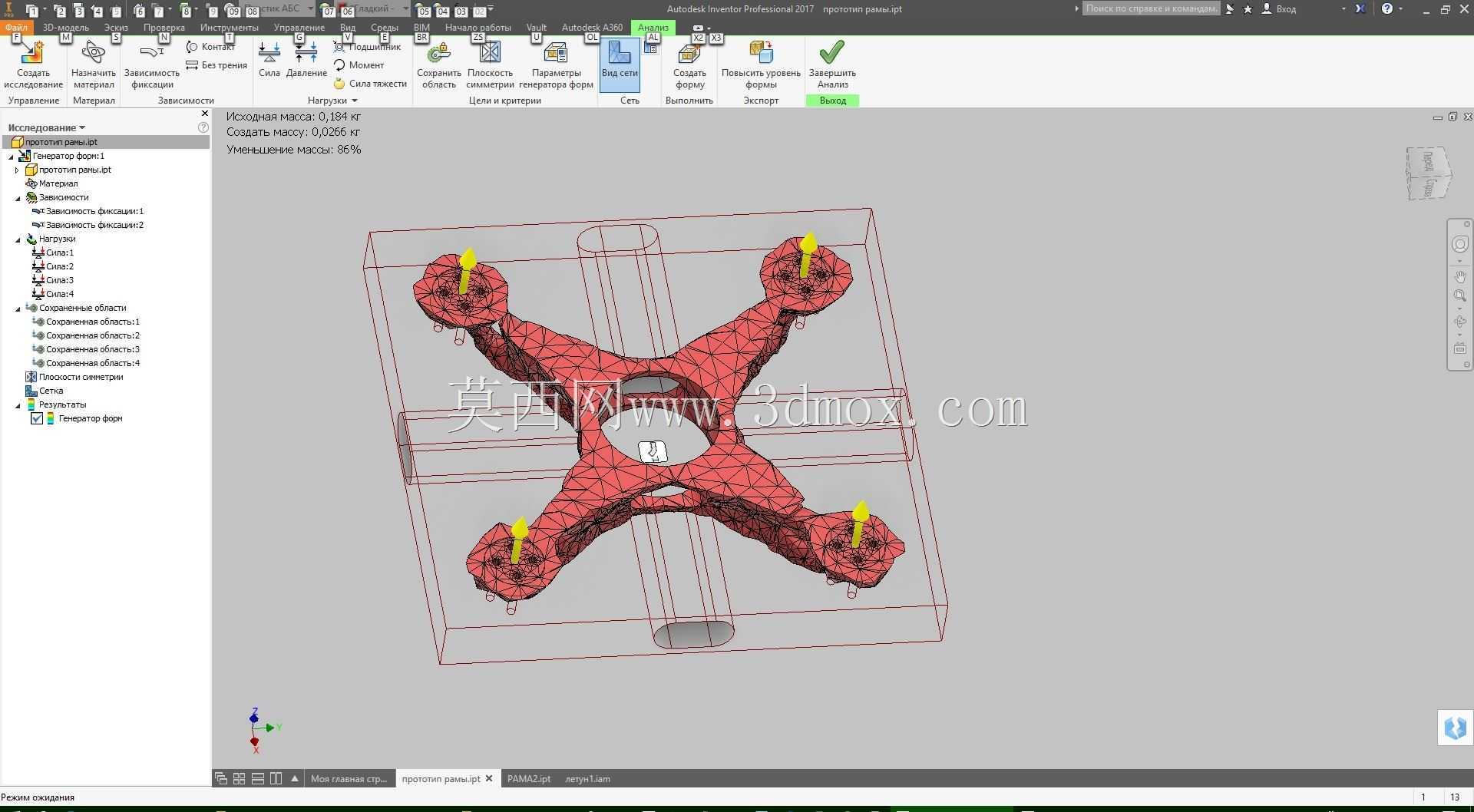Run the Создать форму command

tap(689, 65)
